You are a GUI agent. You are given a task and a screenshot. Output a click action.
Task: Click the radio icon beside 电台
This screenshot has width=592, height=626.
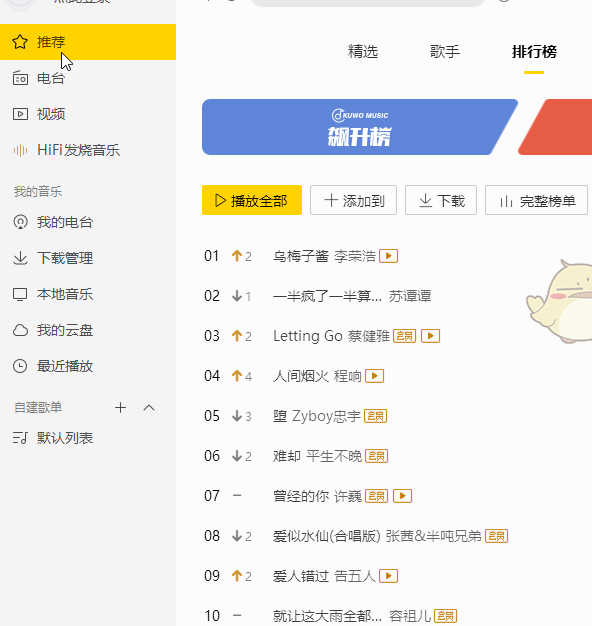pyautogui.click(x=20, y=78)
